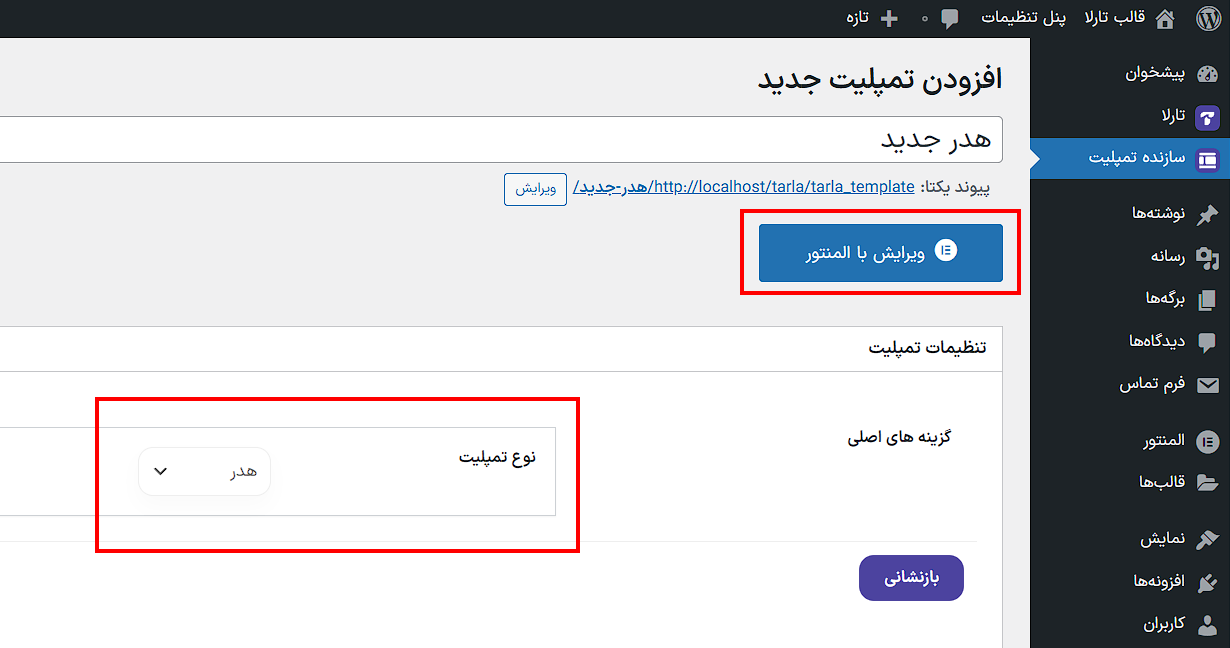Screen dimensions: 1230x648
Task: Click the chevron arrow in template type select
Action: pyautogui.click(x=160, y=471)
